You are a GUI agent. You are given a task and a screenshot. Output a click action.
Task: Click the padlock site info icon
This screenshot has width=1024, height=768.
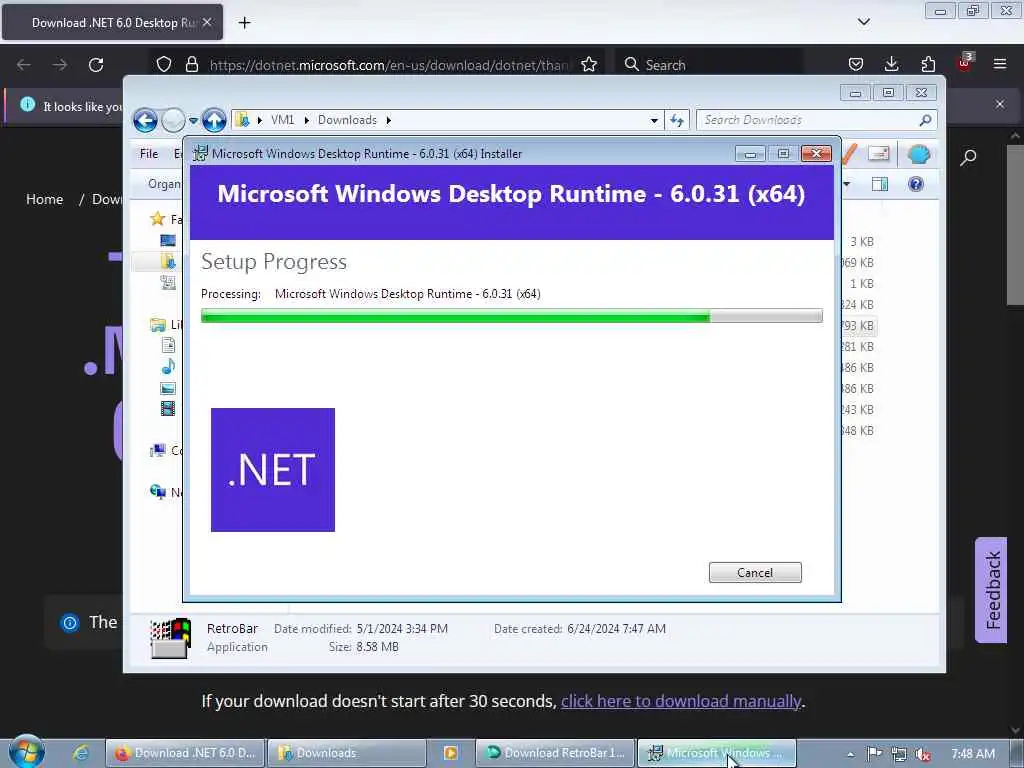pyautogui.click(x=191, y=65)
